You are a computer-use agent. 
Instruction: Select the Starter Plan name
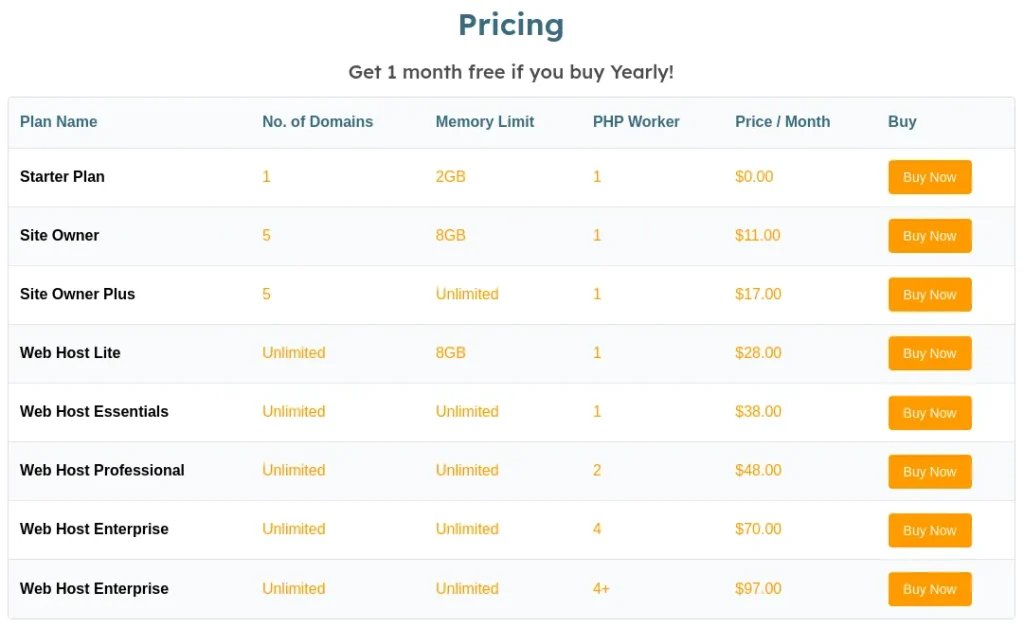pos(62,177)
